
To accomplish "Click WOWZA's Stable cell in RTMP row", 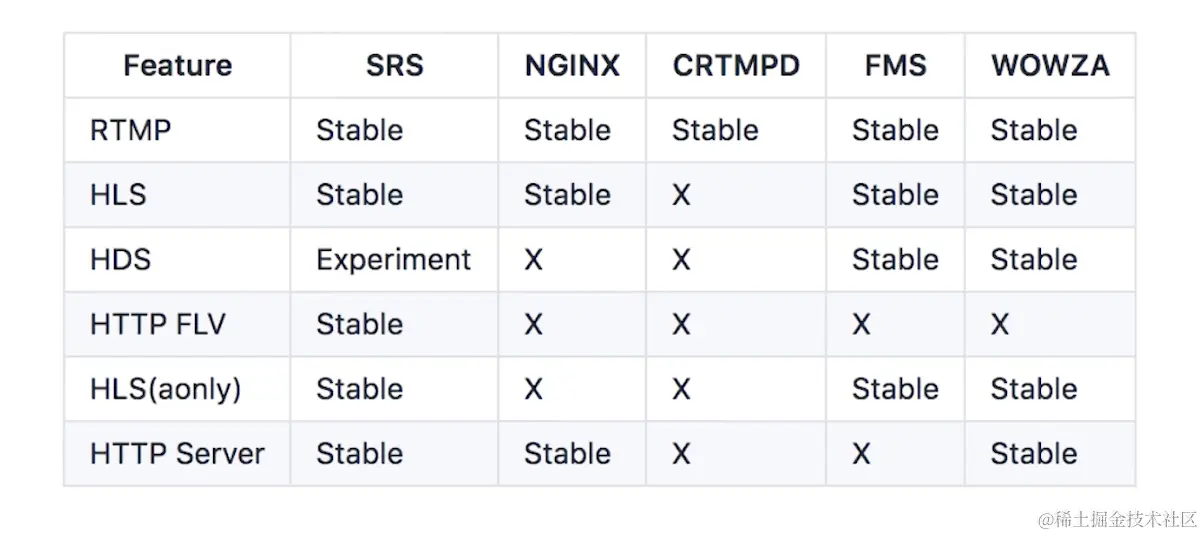I will (1034, 130).
